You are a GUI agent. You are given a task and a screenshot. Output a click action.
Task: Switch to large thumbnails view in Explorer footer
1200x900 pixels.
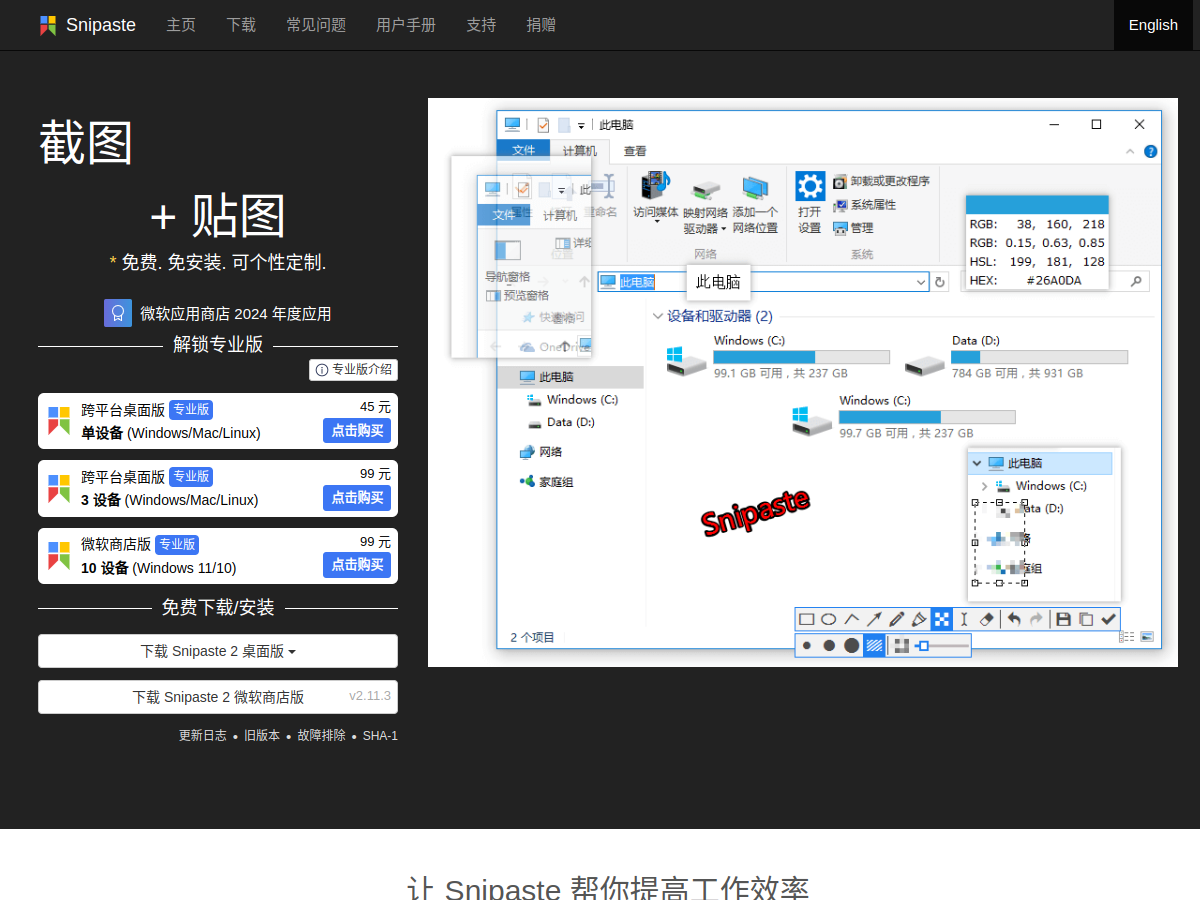pyautogui.click(x=1147, y=636)
